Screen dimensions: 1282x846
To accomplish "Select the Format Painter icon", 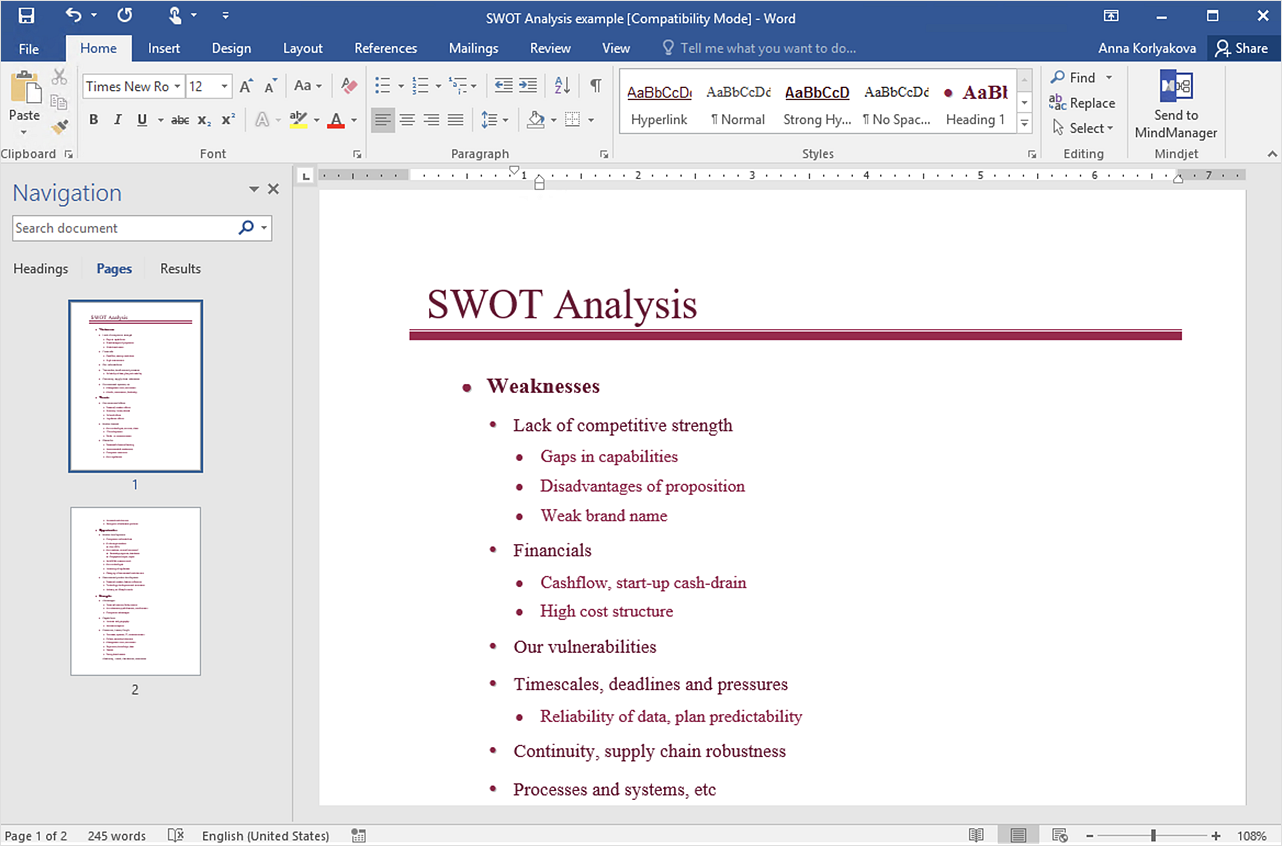I will (59, 126).
